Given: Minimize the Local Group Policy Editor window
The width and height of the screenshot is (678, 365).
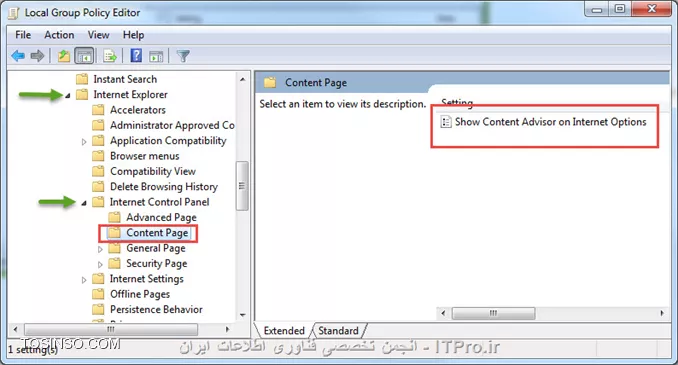Looking at the screenshot, I should tap(597, 9).
